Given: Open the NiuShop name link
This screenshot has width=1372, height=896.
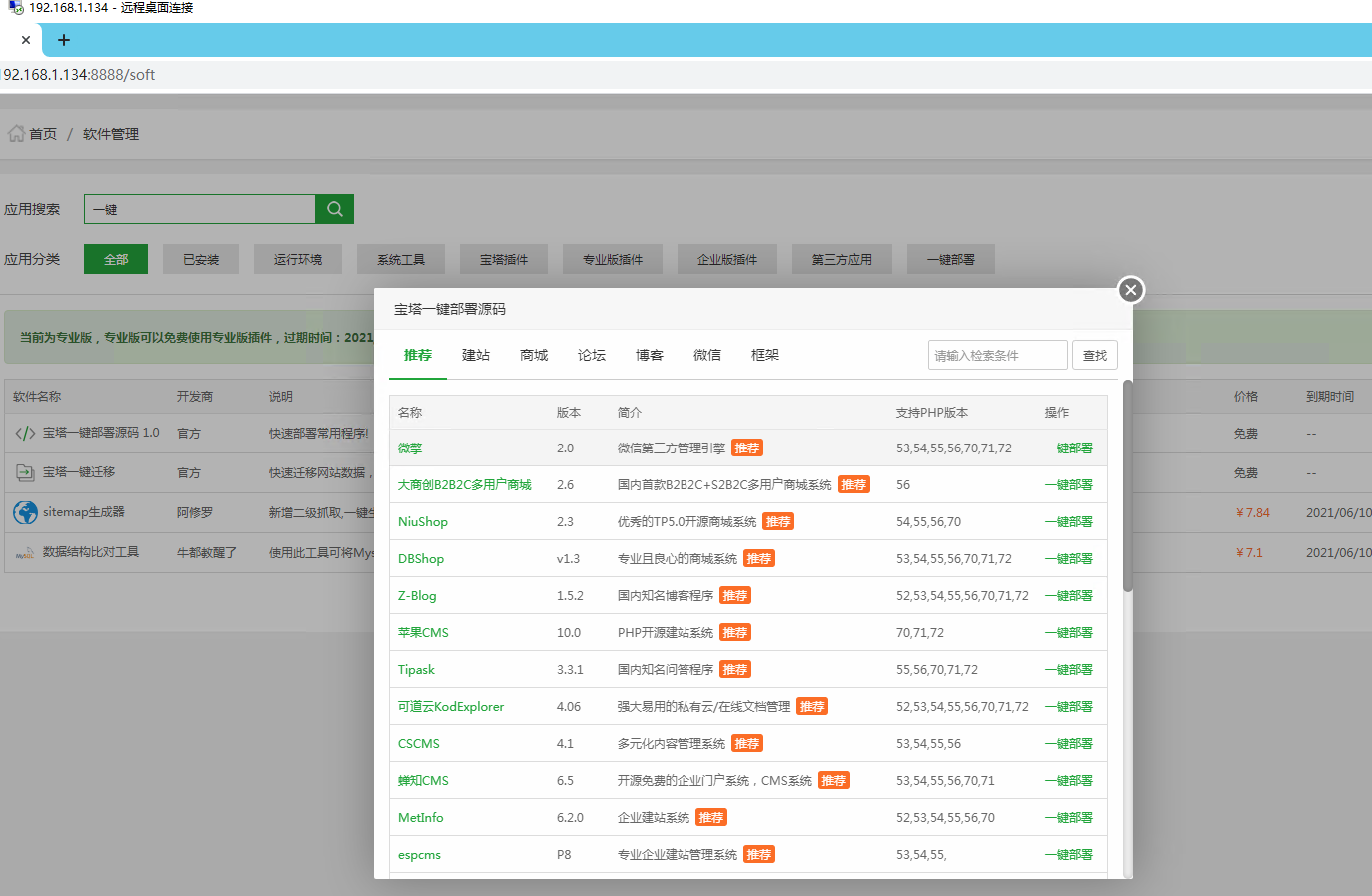Looking at the screenshot, I should coord(423,522).
